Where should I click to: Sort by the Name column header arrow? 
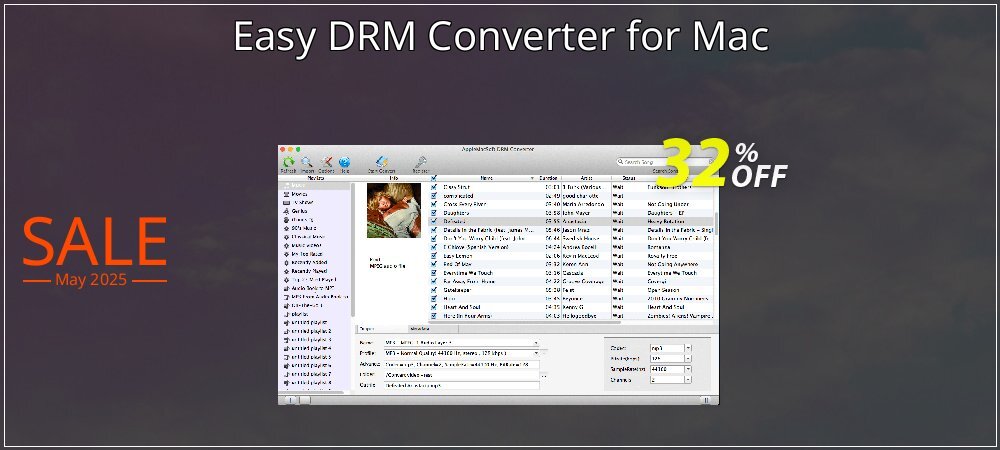pos(532,178)
